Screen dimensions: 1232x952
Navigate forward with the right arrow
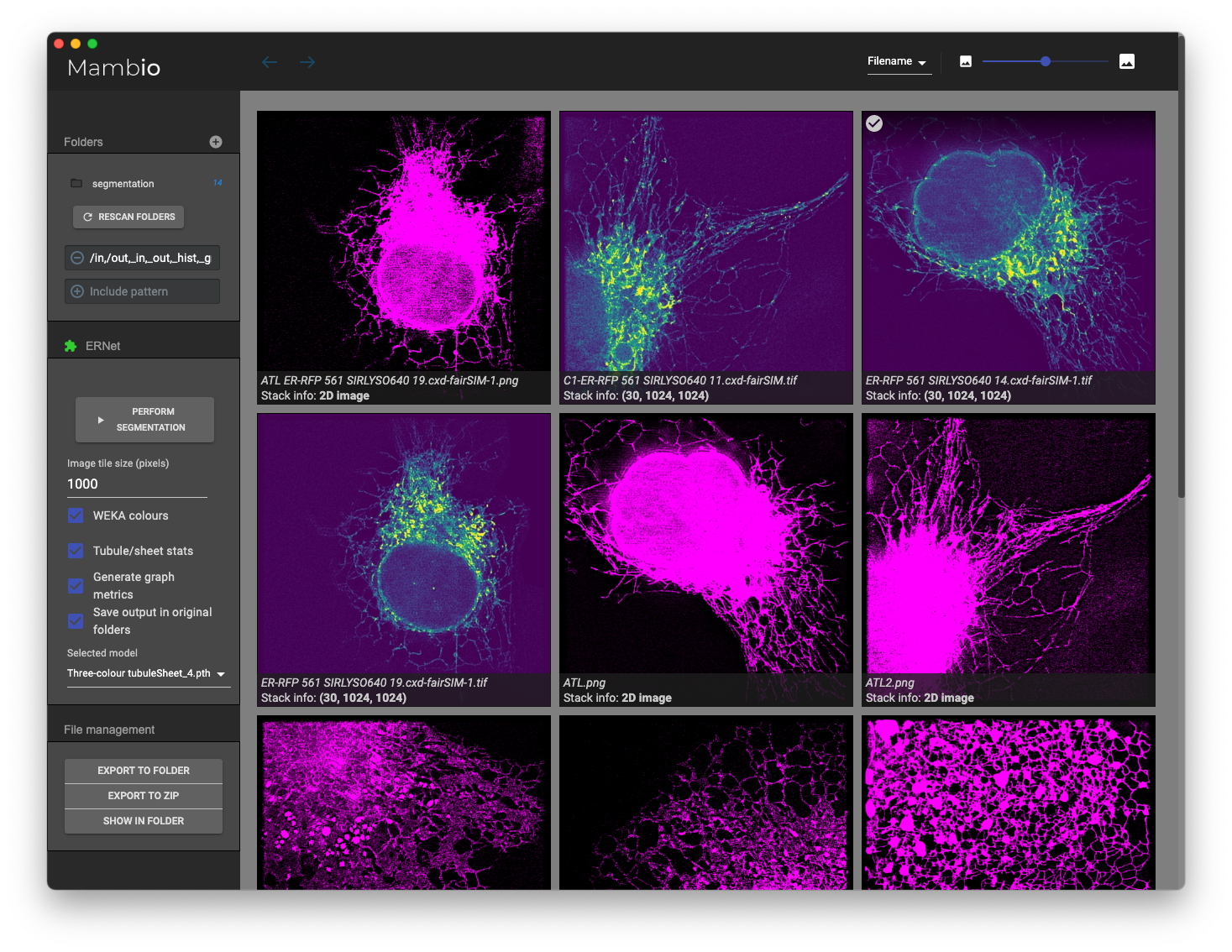[x=307, y=62]
